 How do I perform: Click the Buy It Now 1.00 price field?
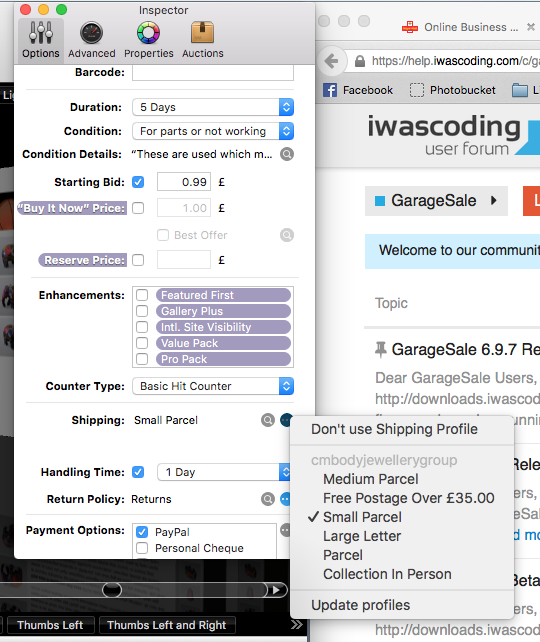click(x=184, y=208)
